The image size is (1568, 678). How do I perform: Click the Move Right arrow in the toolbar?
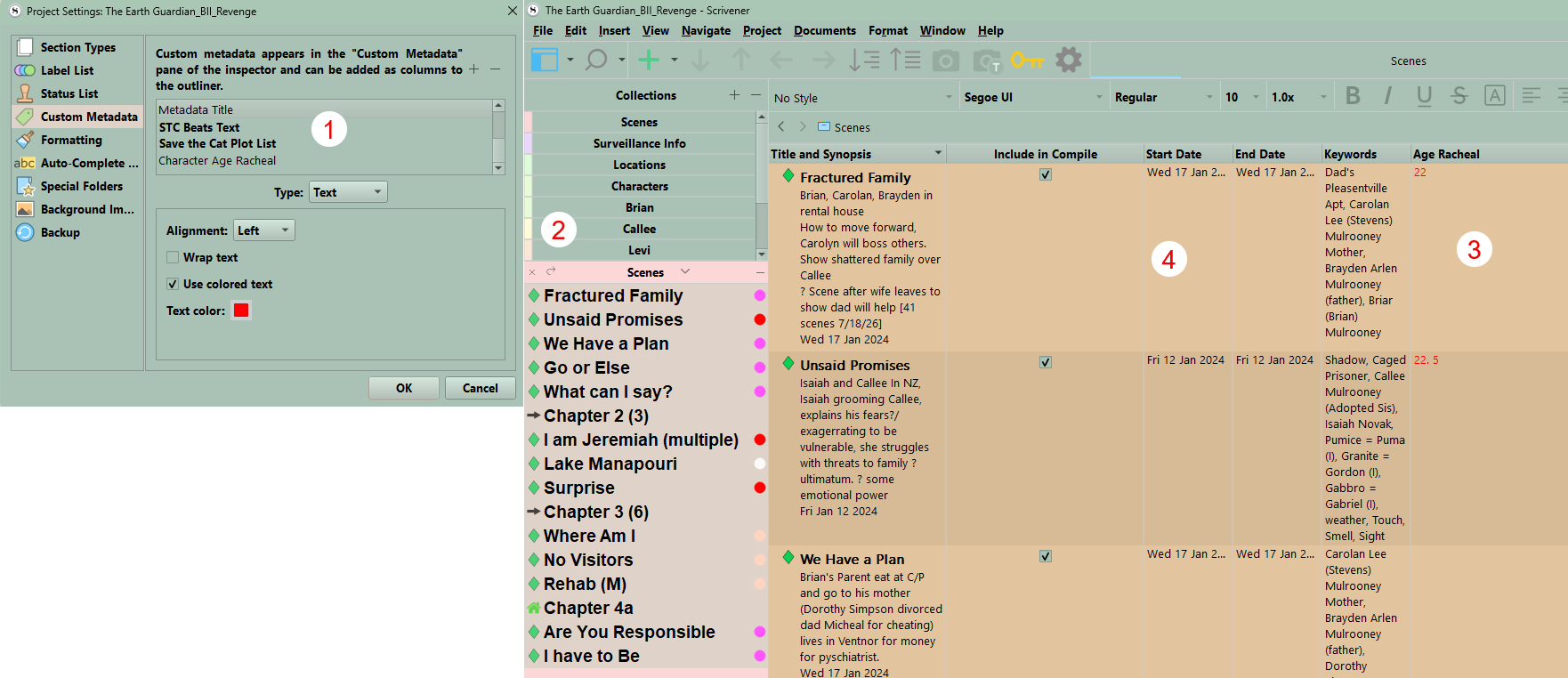[x=824, y=60]
